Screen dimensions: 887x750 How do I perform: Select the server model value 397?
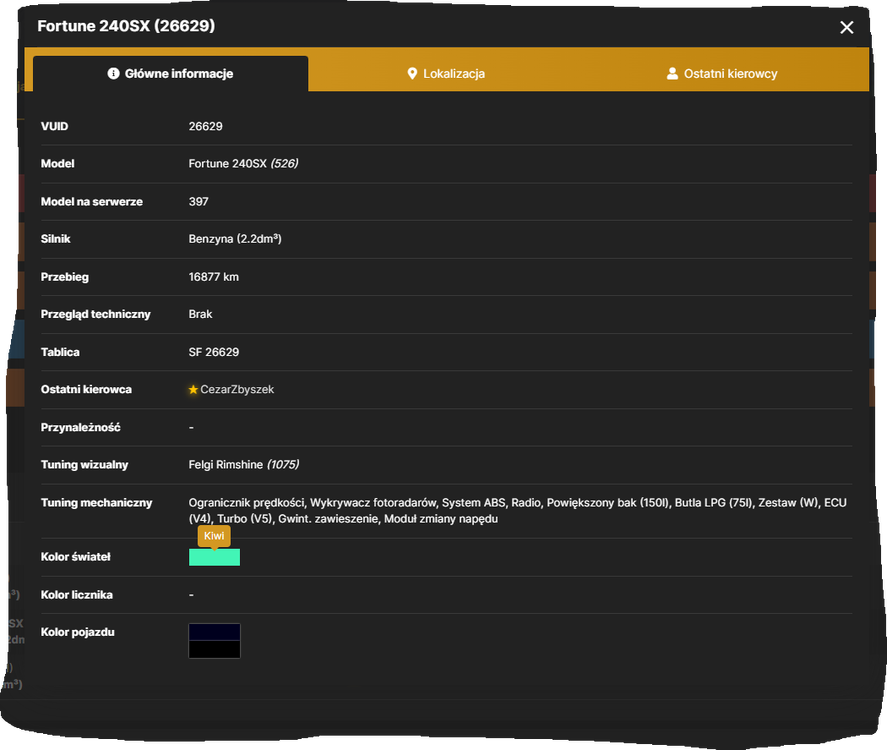[x=199, y=201]
